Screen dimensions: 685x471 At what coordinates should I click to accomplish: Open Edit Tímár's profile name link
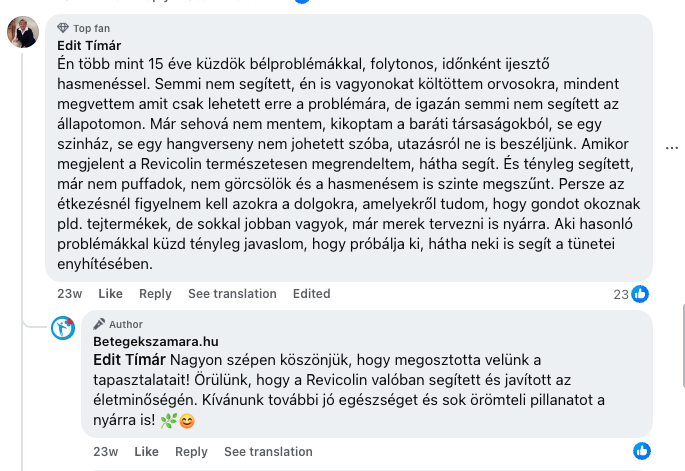[x=90, y=45]
